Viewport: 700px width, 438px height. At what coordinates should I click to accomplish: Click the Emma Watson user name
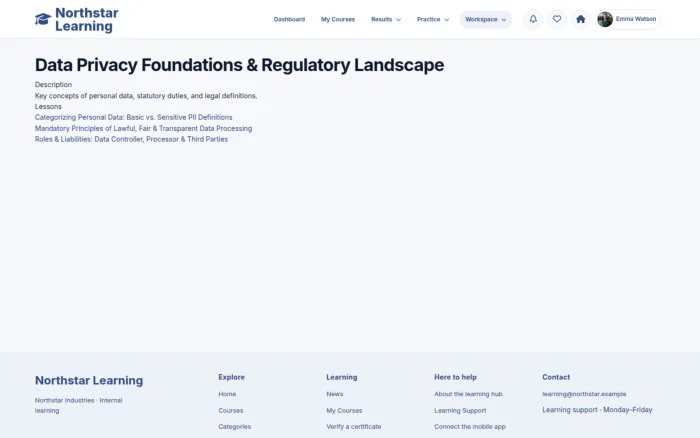(636, 19)
